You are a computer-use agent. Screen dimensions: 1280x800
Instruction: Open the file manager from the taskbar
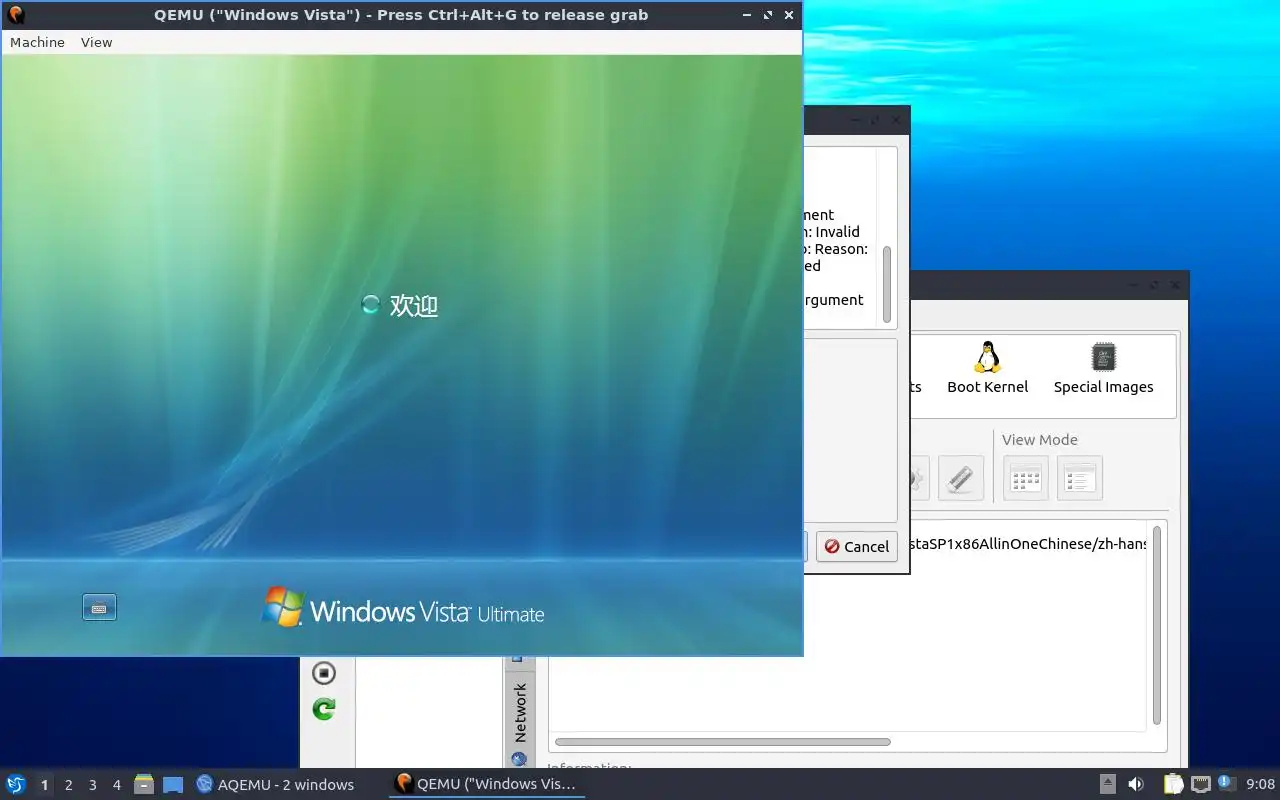coord(144,784)
